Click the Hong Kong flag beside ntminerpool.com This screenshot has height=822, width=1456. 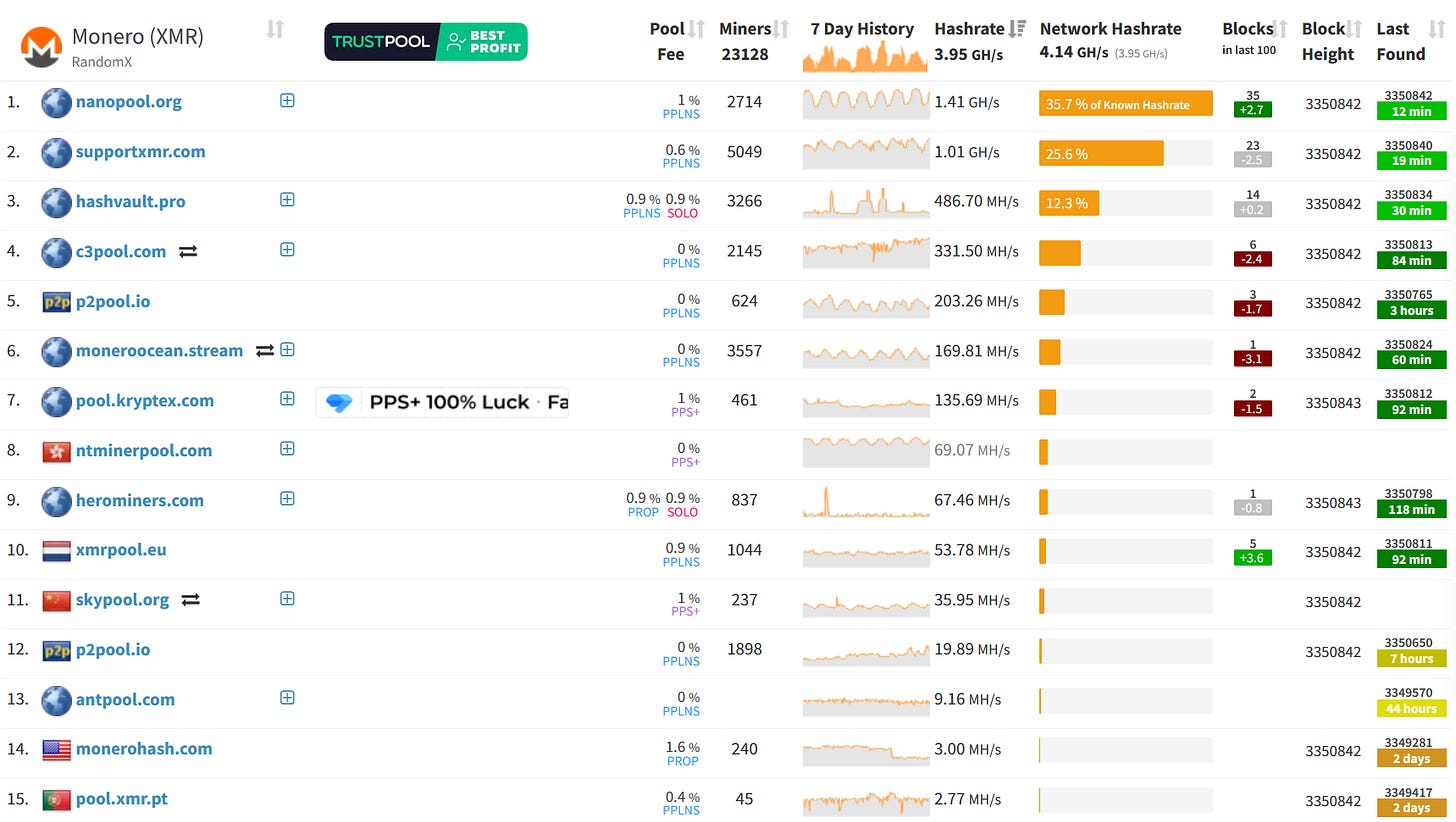(x=57, y=451)
